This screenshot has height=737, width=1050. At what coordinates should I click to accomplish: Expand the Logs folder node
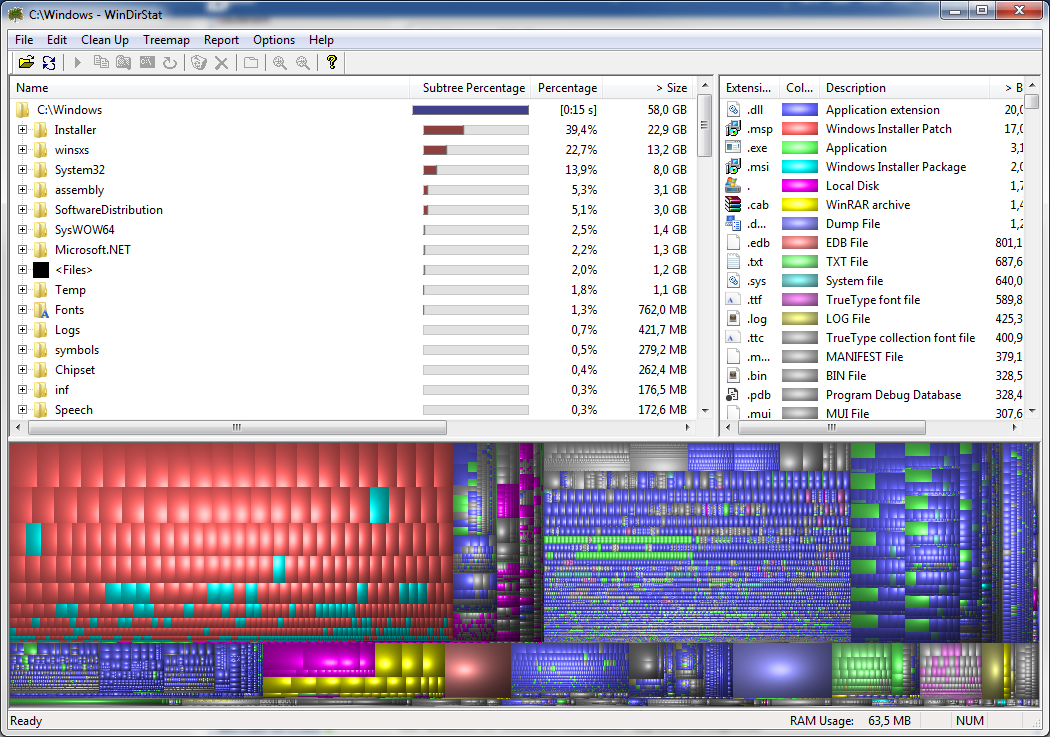[23, 329]
